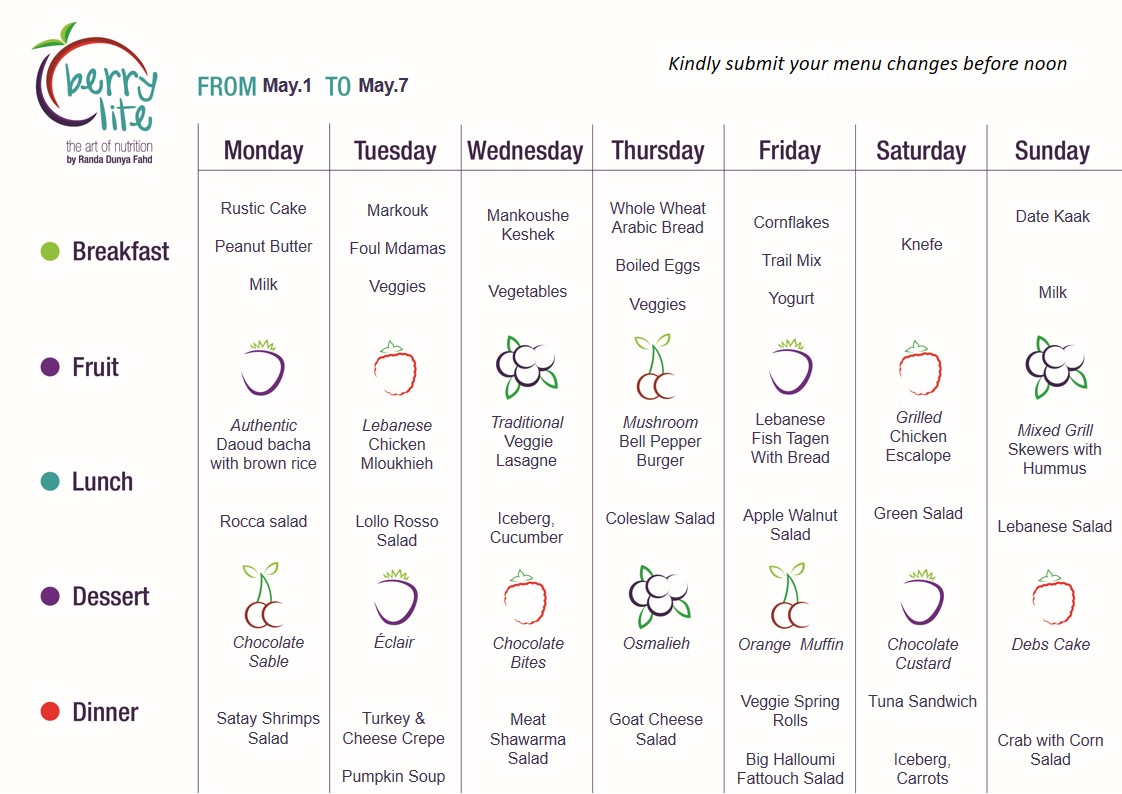Click the raspberry icon above Debs Cake
The image size is (1122, 794).
pyautogui.click(x=1053, y=598)
